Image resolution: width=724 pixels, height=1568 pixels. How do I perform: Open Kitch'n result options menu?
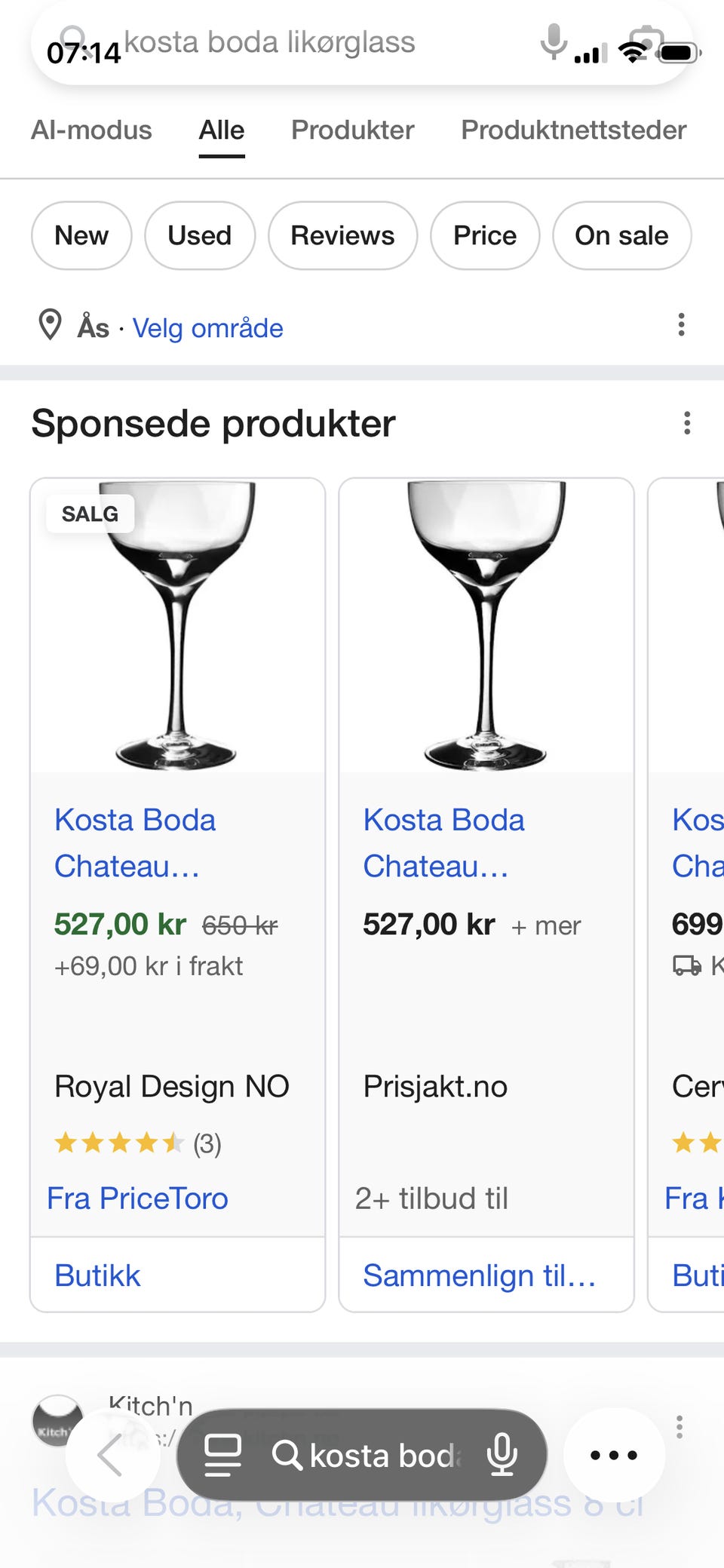coord(680,1426)
